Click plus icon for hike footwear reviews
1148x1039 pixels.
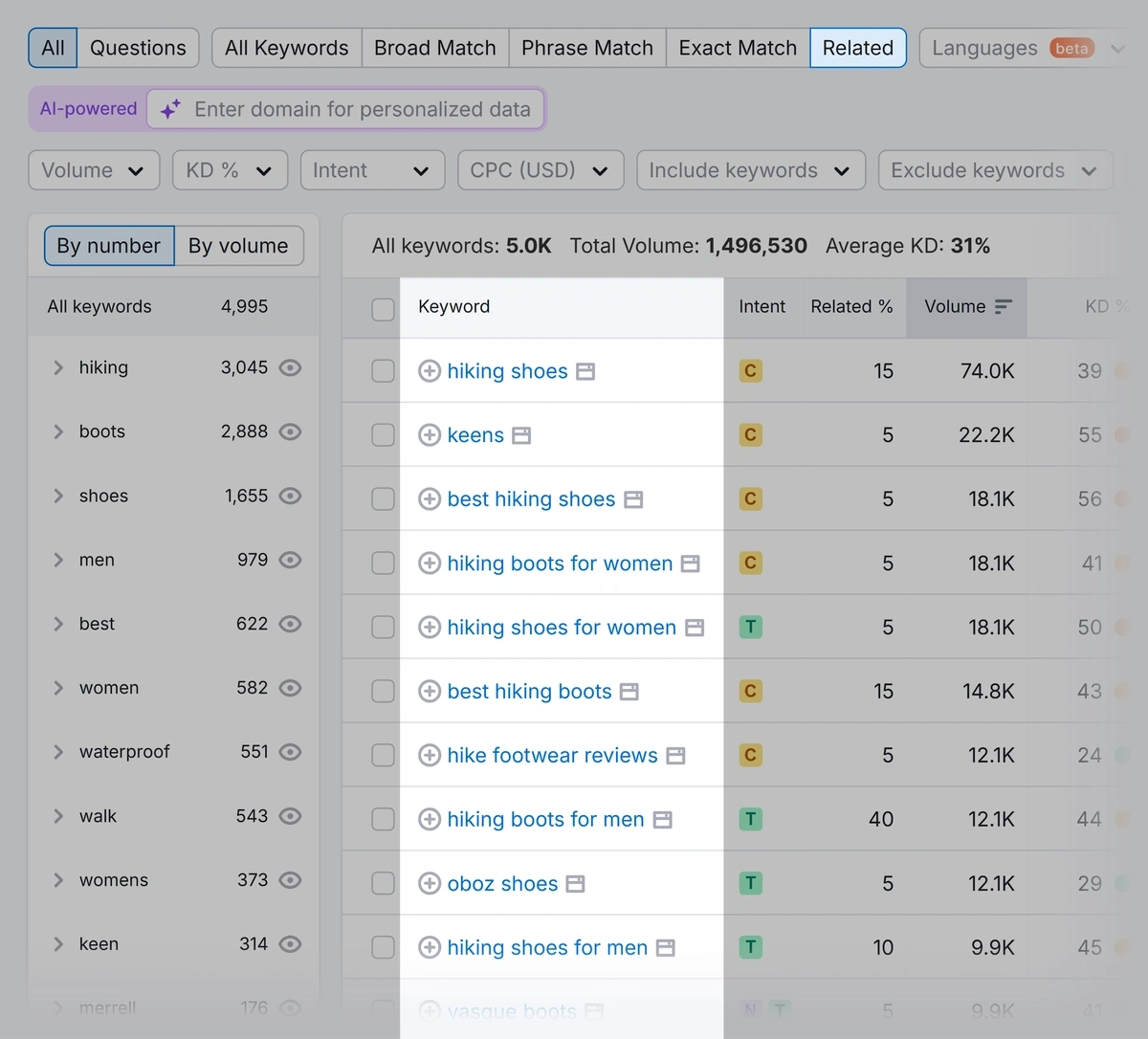pos(430,756)
